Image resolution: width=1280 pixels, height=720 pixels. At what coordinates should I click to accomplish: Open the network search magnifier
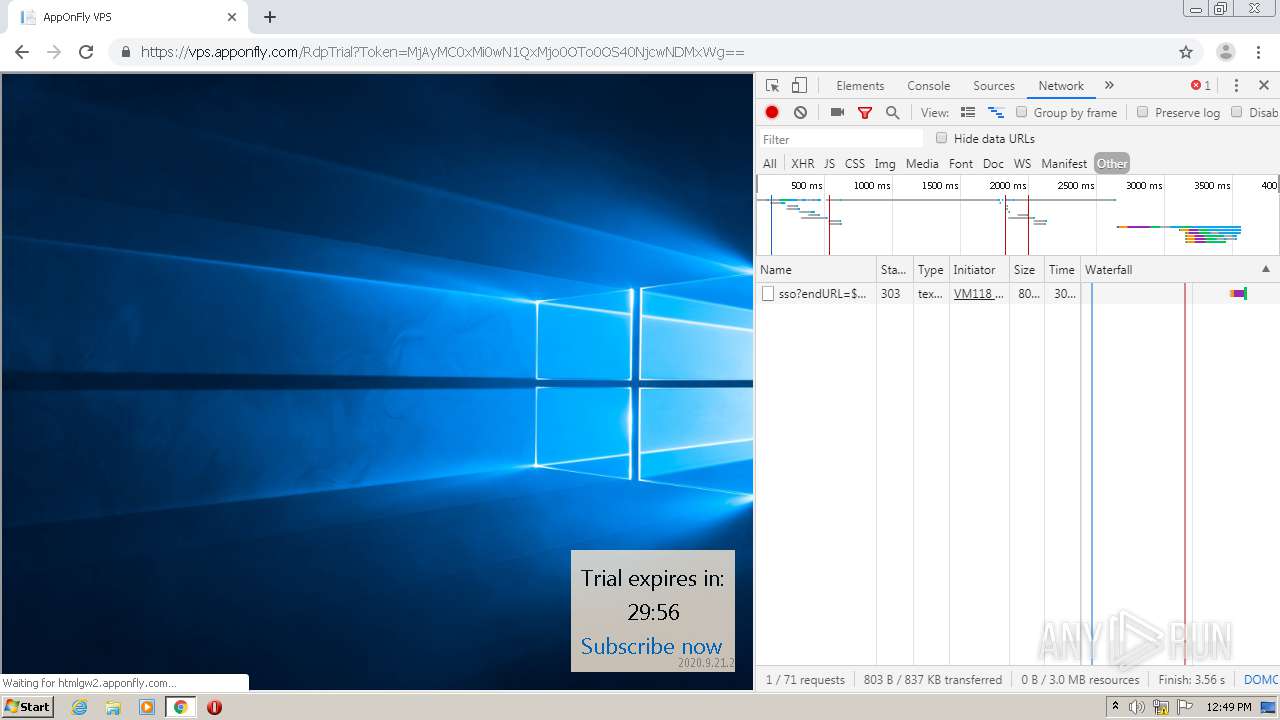893,113
